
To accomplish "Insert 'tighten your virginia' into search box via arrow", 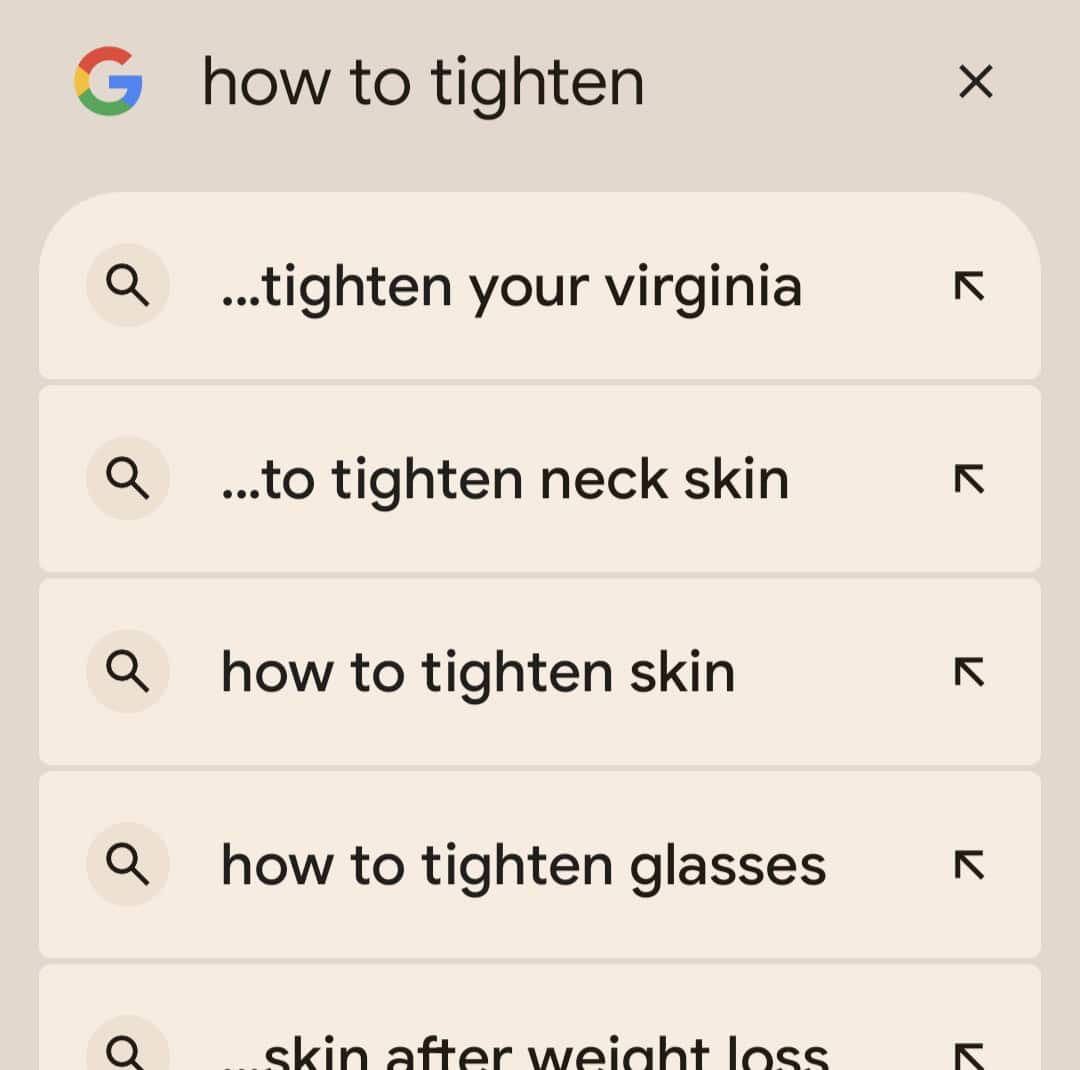I will coord(969,287).
